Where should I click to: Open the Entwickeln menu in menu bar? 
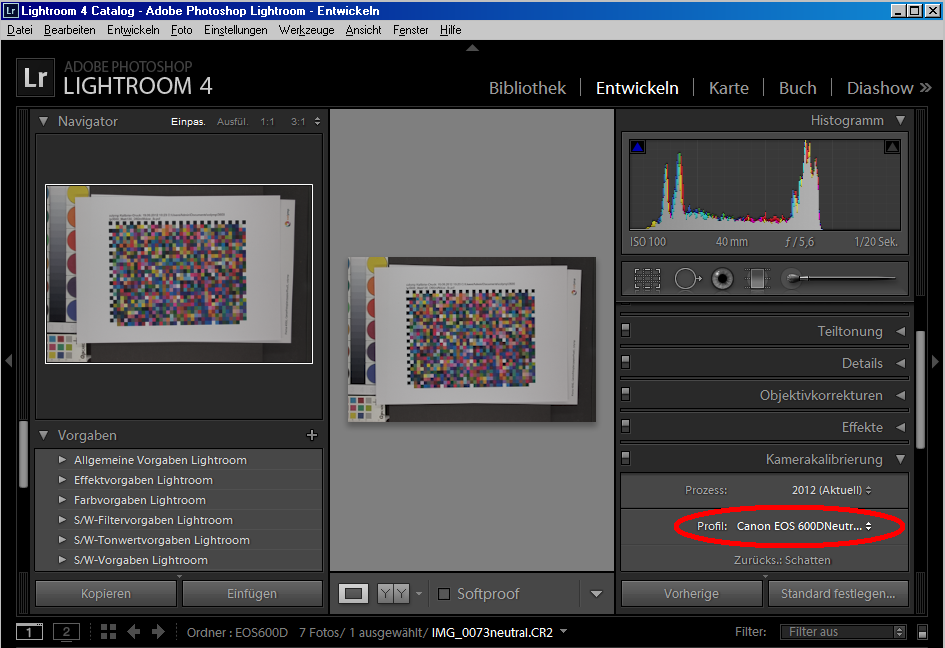[x=133, y=30]
